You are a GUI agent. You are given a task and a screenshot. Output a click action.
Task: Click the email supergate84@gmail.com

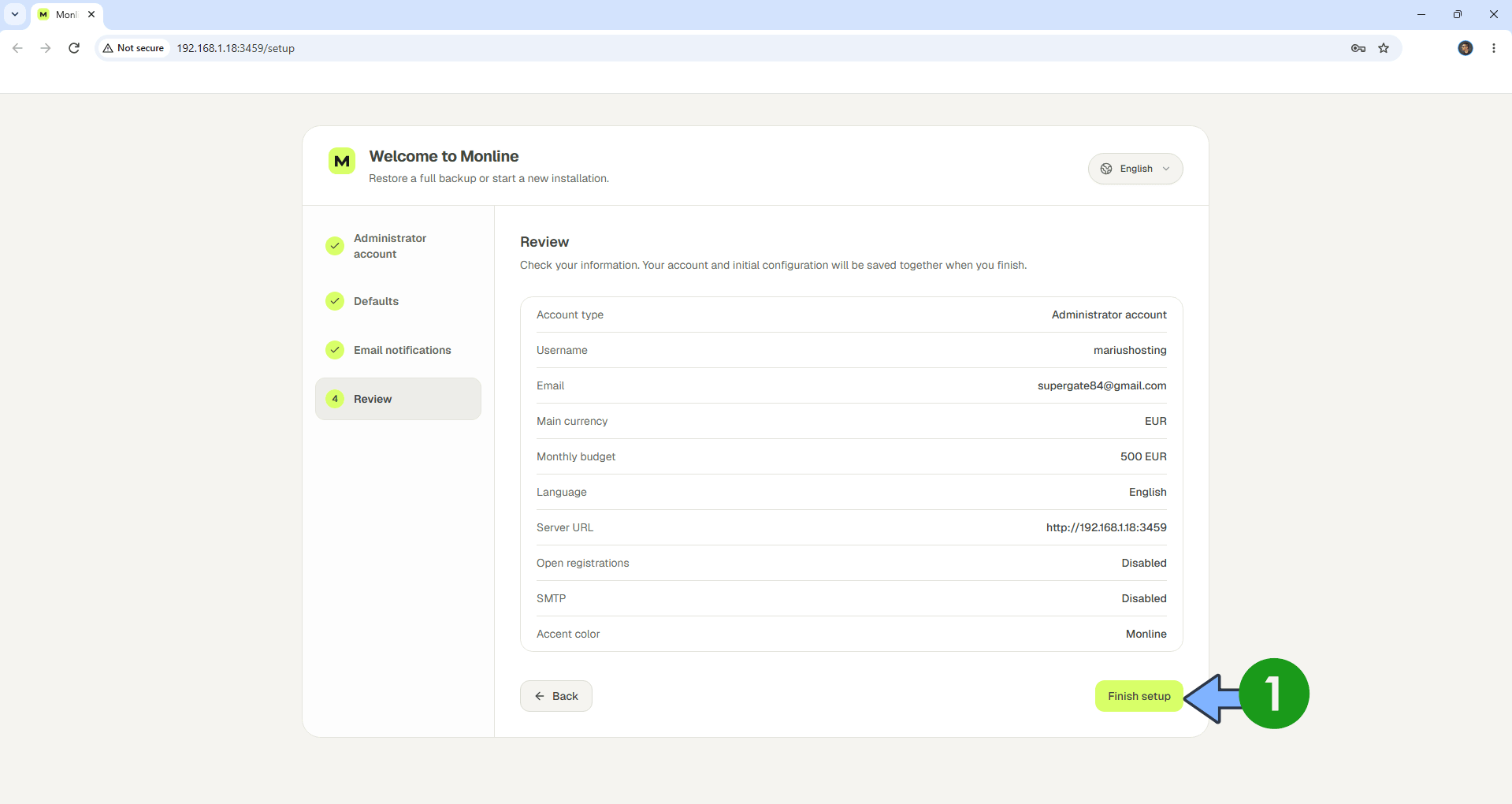(1102, 385)
